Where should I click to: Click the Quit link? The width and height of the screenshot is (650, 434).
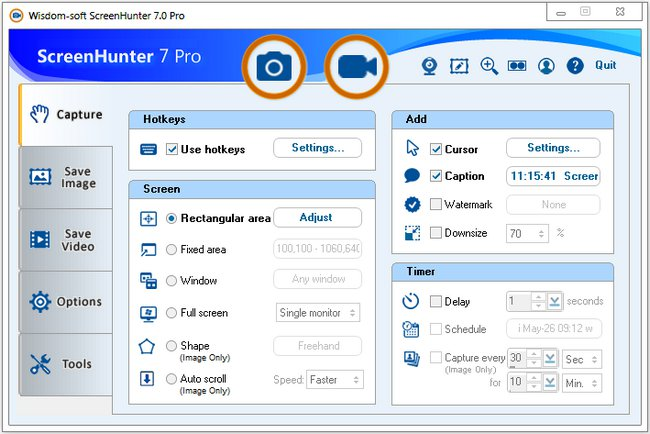tap(606, 65)
